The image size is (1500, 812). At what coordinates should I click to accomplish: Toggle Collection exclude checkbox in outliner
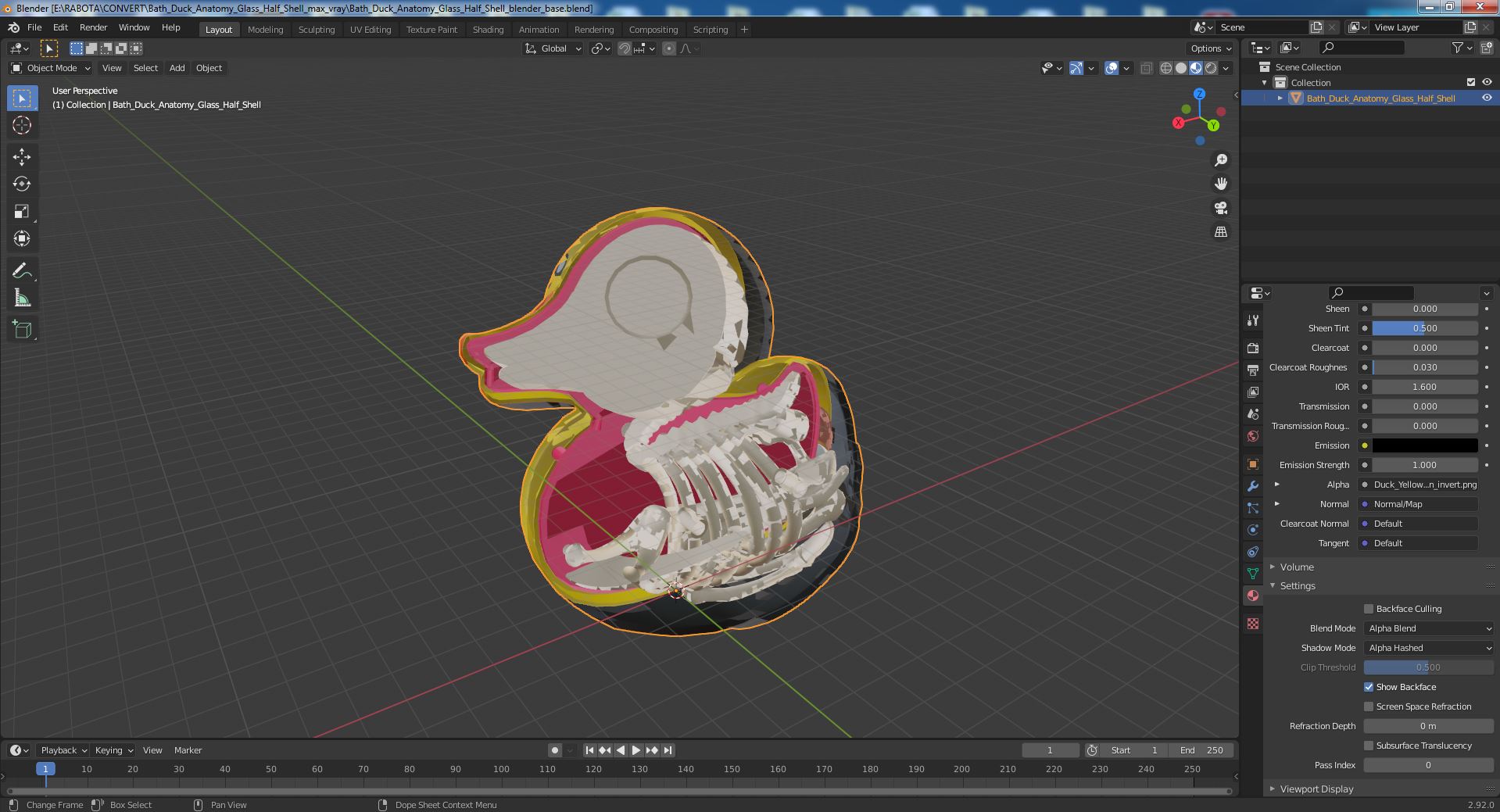[1471, 82]
